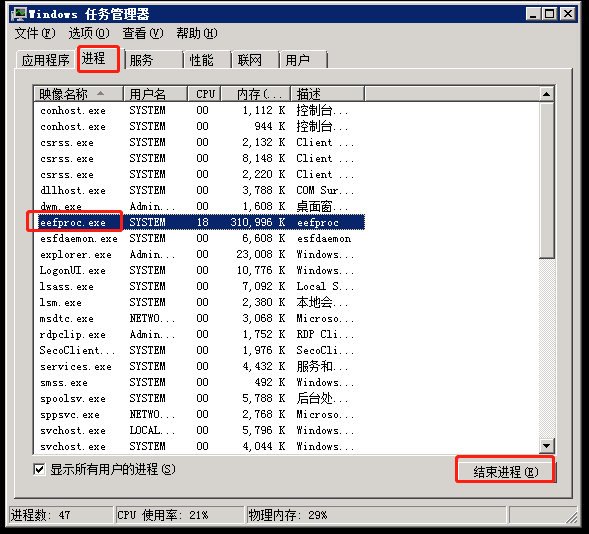Select the esfdaemon.exe process row
The image size is (589, 534).
pyautogui.click(x=199, y=238)
